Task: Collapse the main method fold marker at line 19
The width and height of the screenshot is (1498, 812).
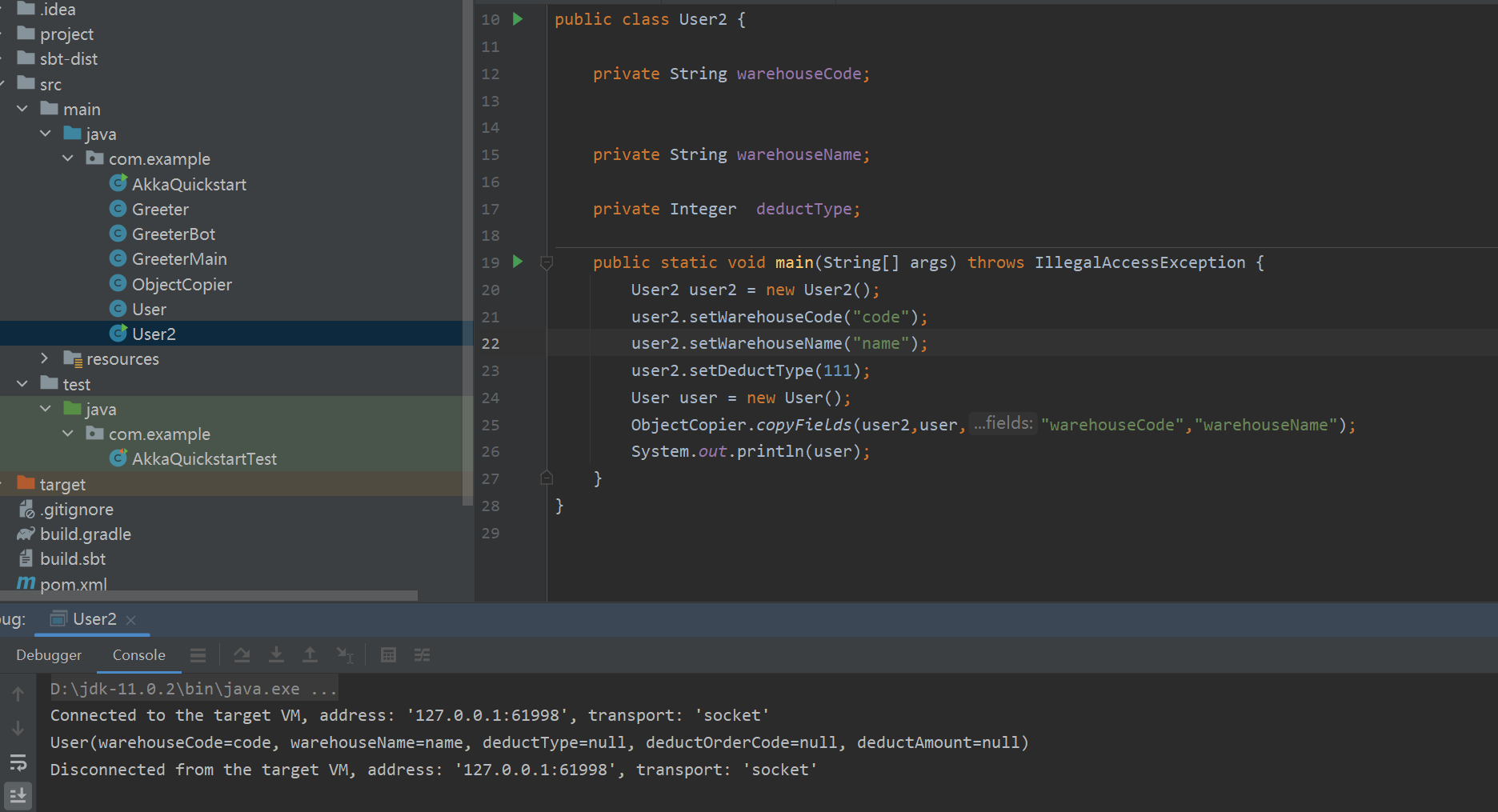Action: pos(547,262)
